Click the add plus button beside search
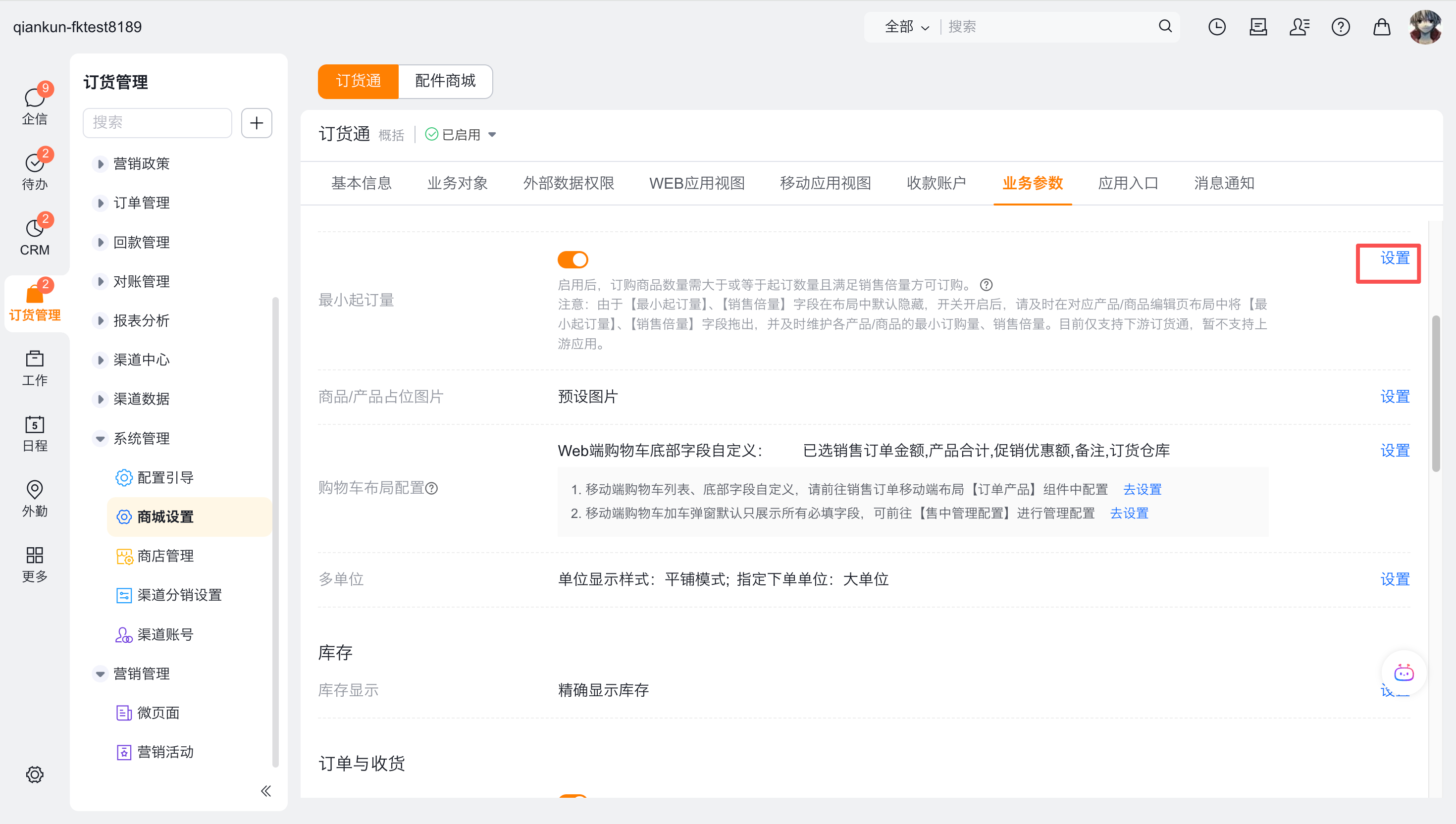The width and height of the screenshot is (1456, 824). 257,123
